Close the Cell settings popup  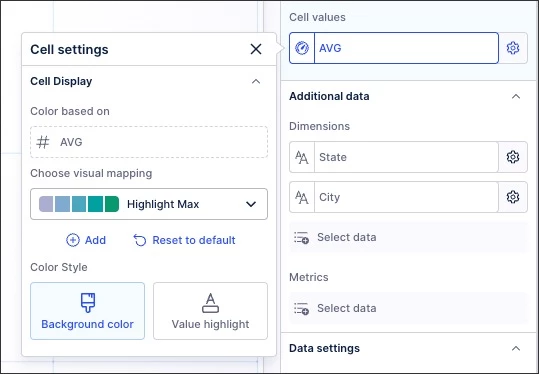(x=256, y=49)
